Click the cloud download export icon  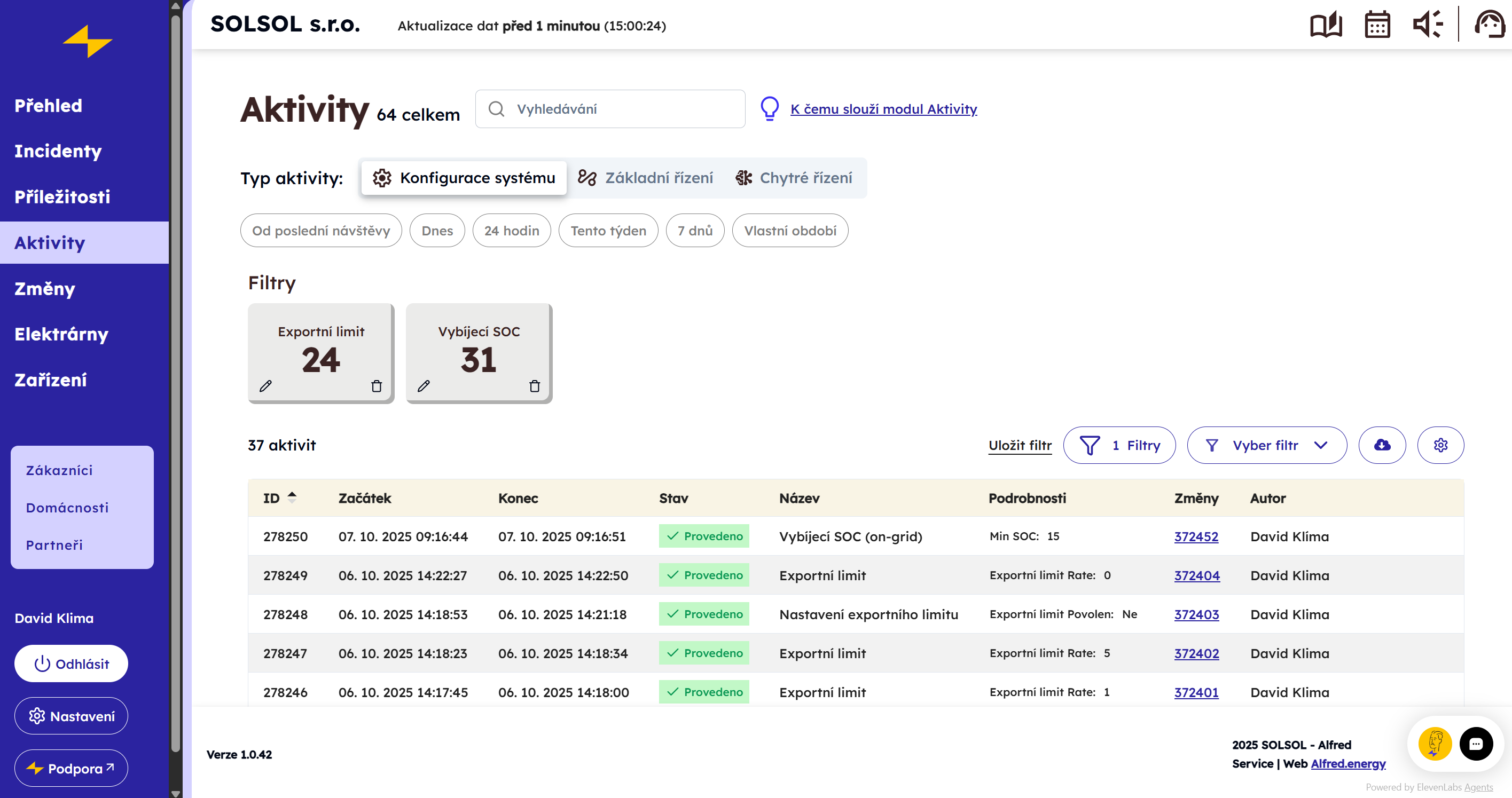[x=1382, y=445]
